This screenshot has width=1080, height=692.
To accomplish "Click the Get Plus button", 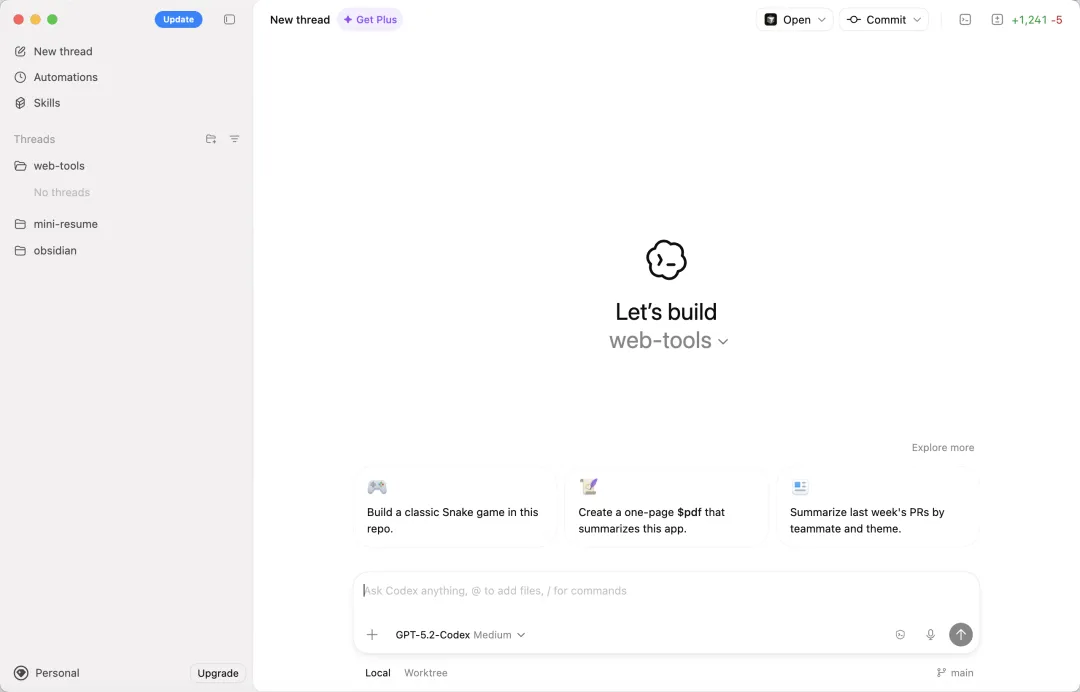I will (x=371, y=19).
